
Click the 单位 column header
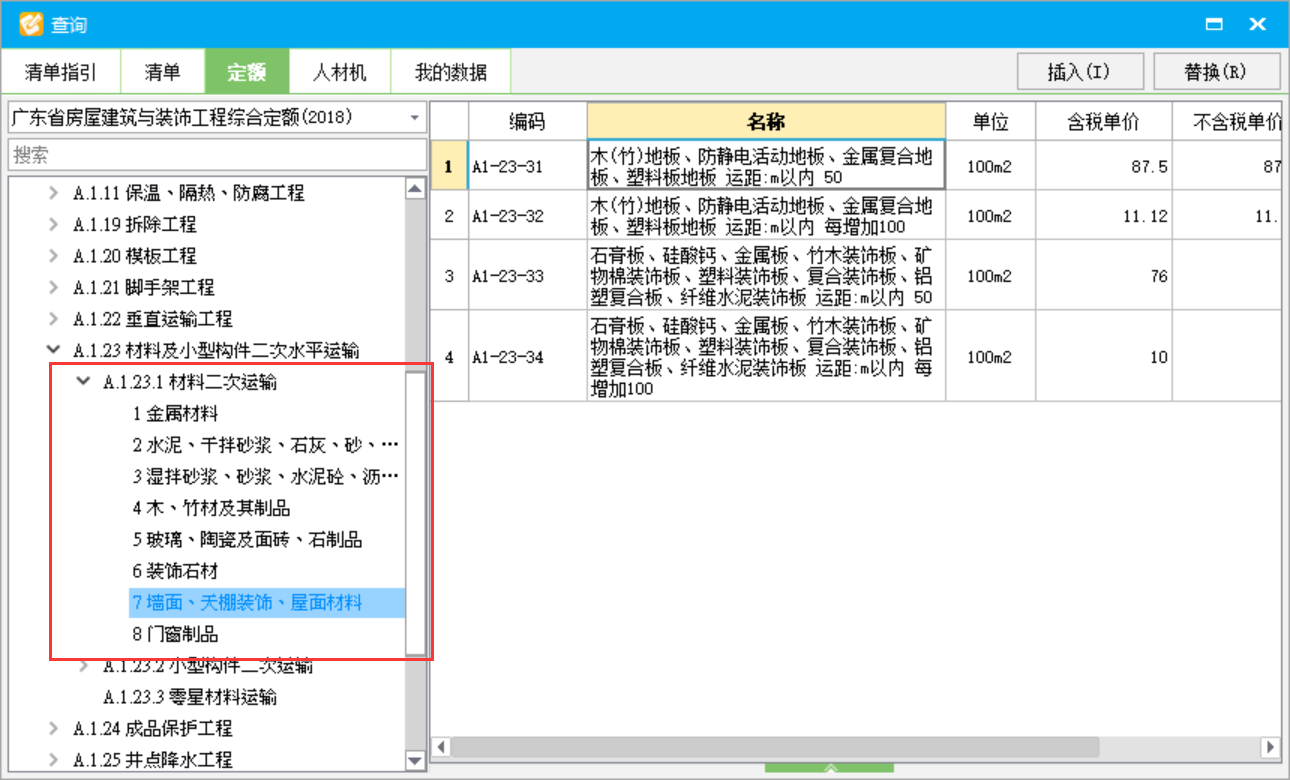point(990,122)
